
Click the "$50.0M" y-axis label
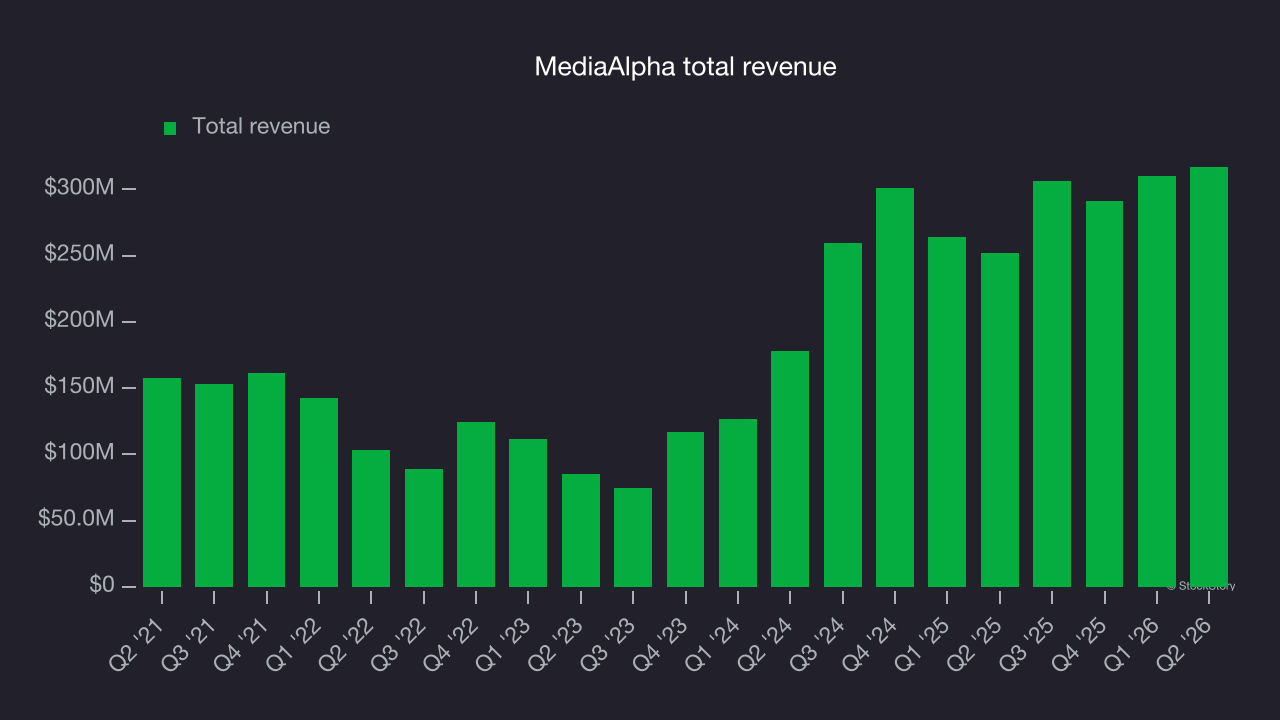pos(77,520)
